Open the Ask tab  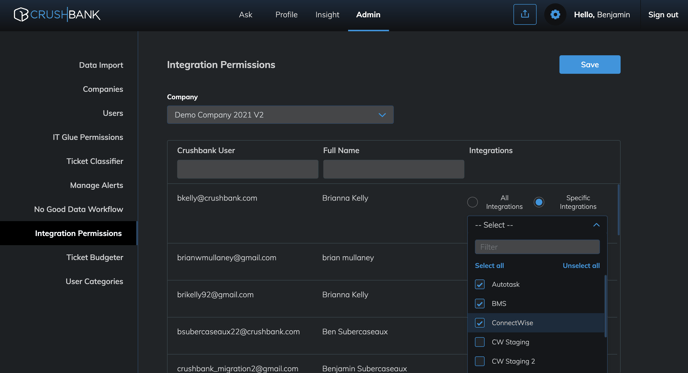[x=245, y=14]
